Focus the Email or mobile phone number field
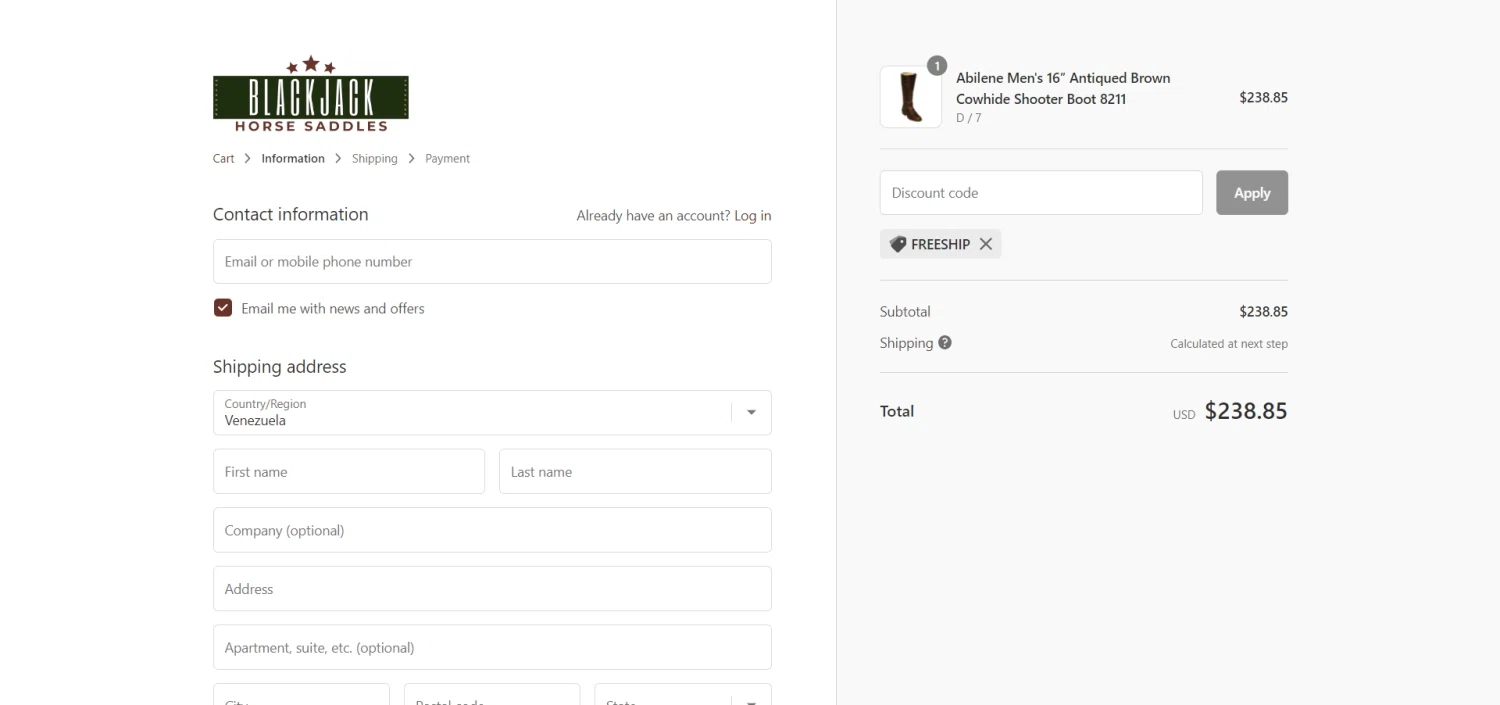 492,261
